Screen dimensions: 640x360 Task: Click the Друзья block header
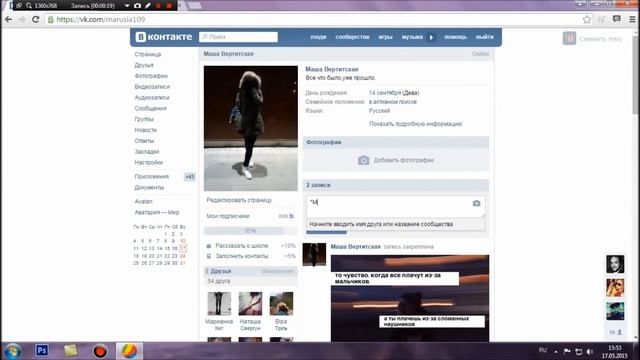click(x=251, y=271)
